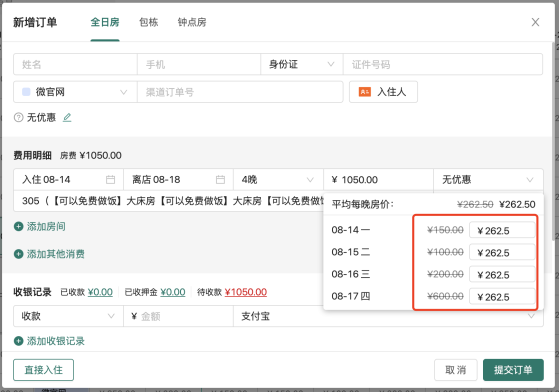The height and width of the screenshot is (392, 559).
Task: Click the question mark icon beside 无优惠
Action: [19, 118]
